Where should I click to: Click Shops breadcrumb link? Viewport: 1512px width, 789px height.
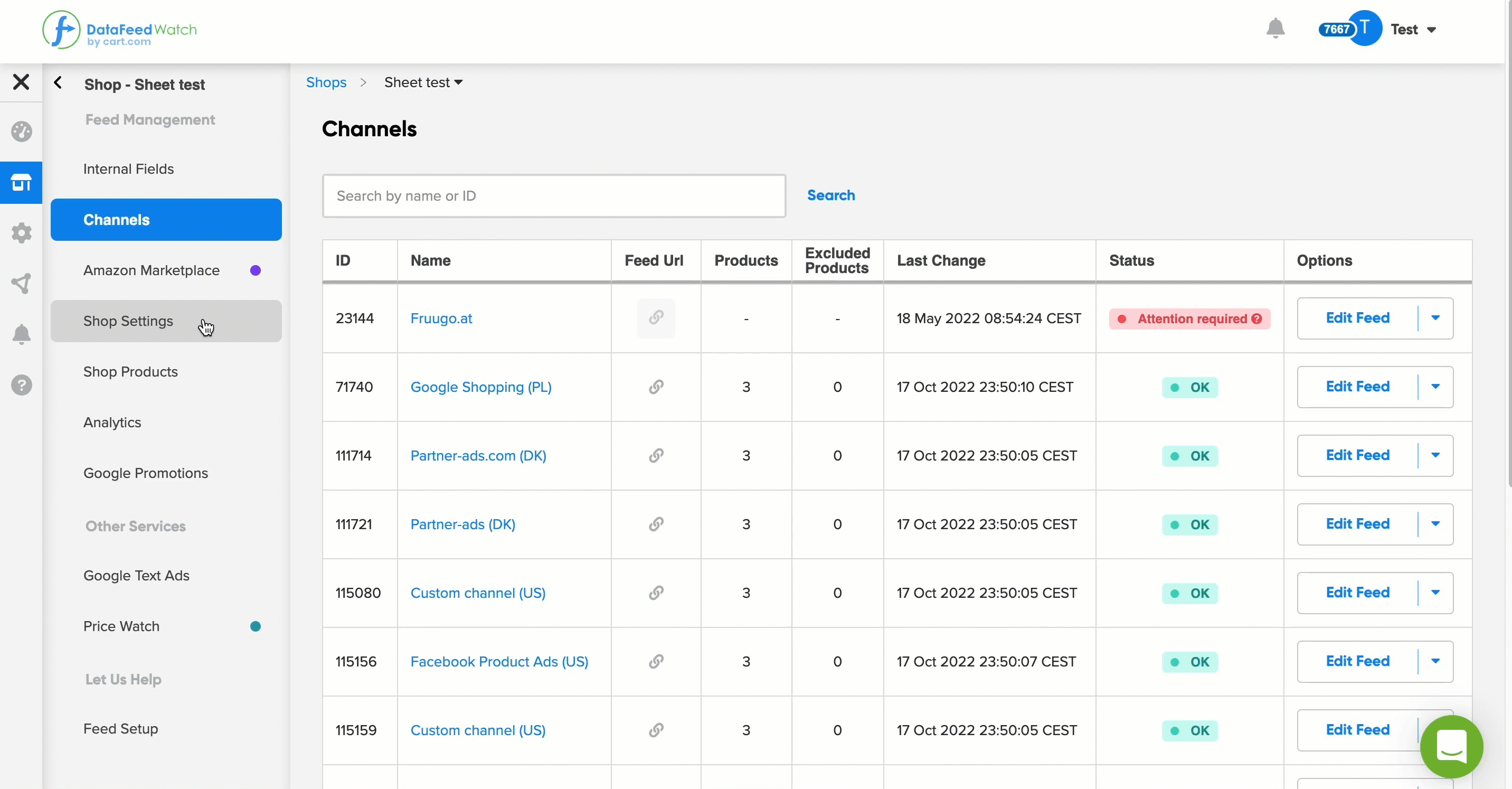(x=326, y=83)
